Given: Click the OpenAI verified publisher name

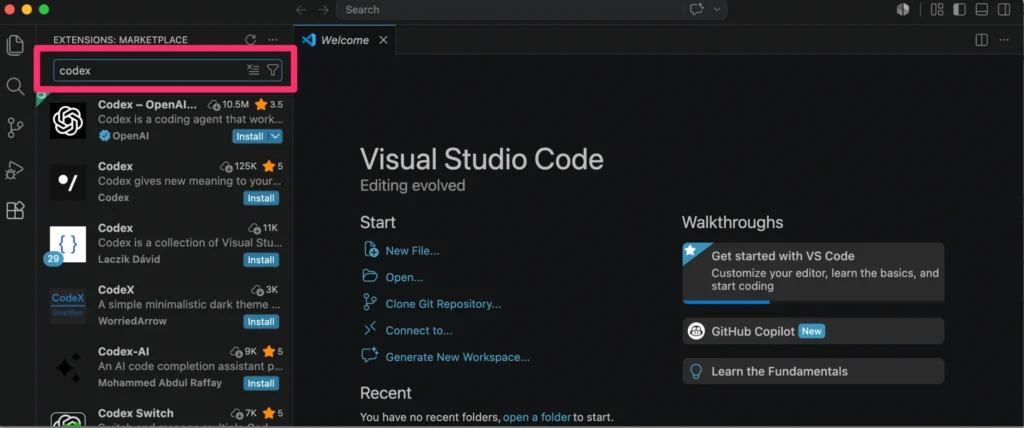Looking at the screenshot, I should pyautogui.click(x=131, y=136).
